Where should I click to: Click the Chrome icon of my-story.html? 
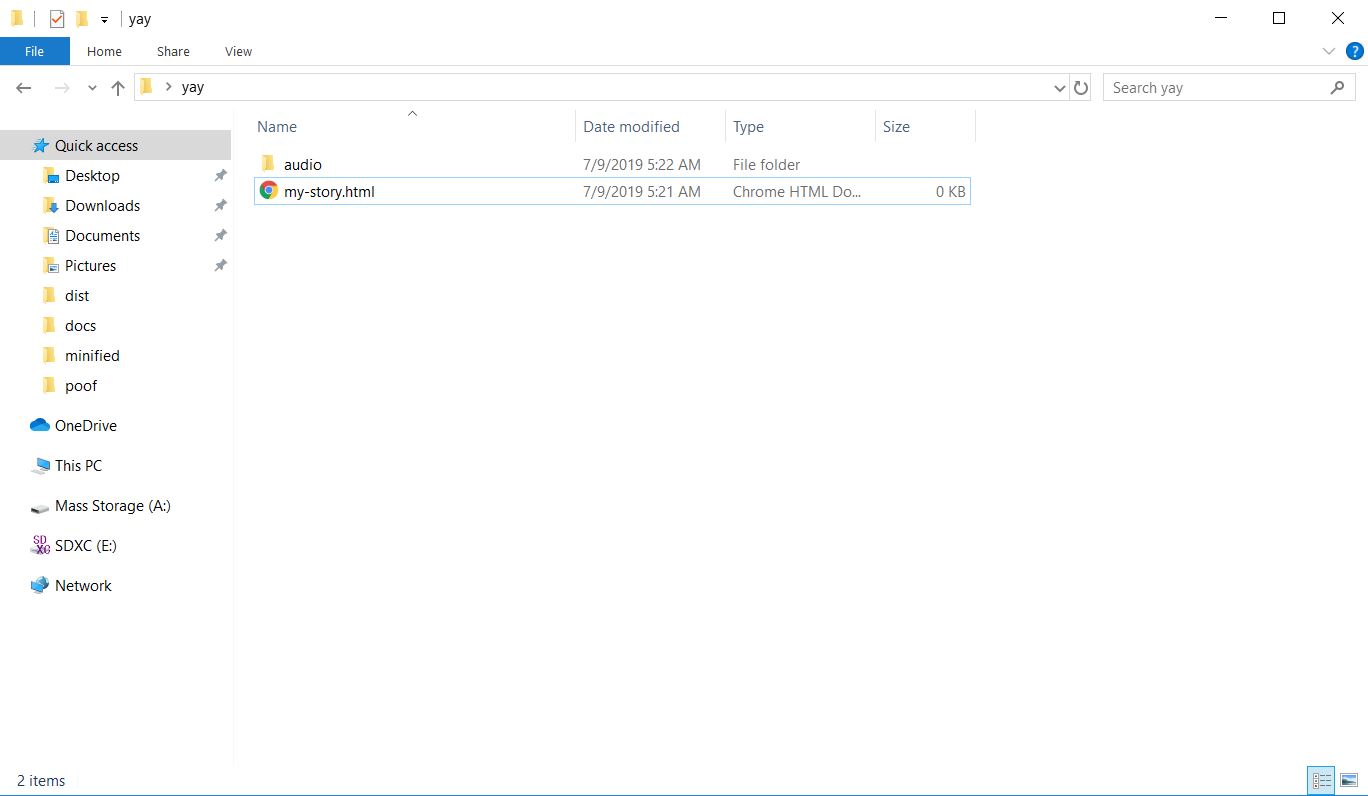(268, 191)
